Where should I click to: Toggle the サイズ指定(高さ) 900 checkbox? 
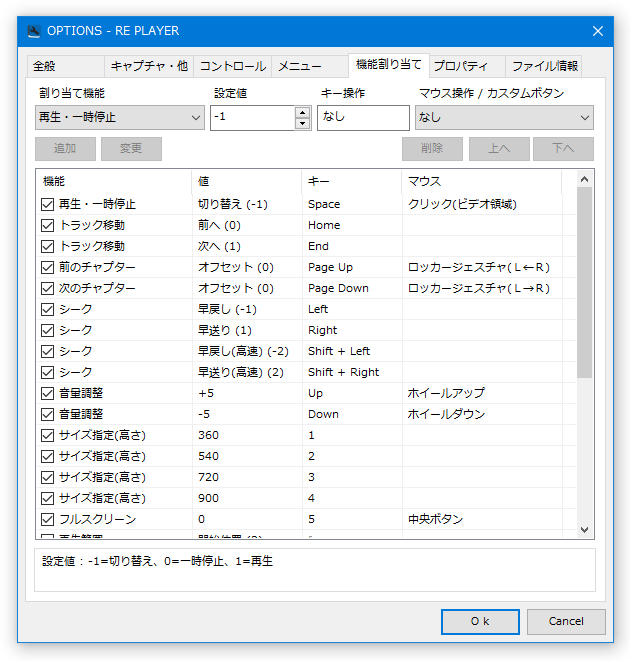pyautogui.click(x=48, y=499)
